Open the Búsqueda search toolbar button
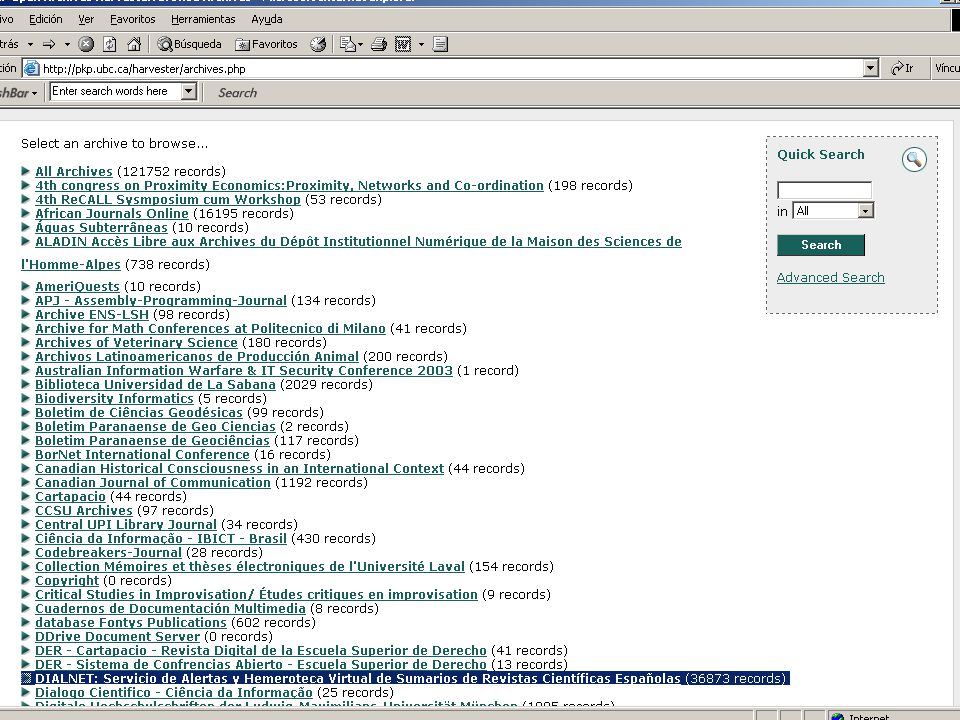The image size is (960, 720). coord(189,44)
